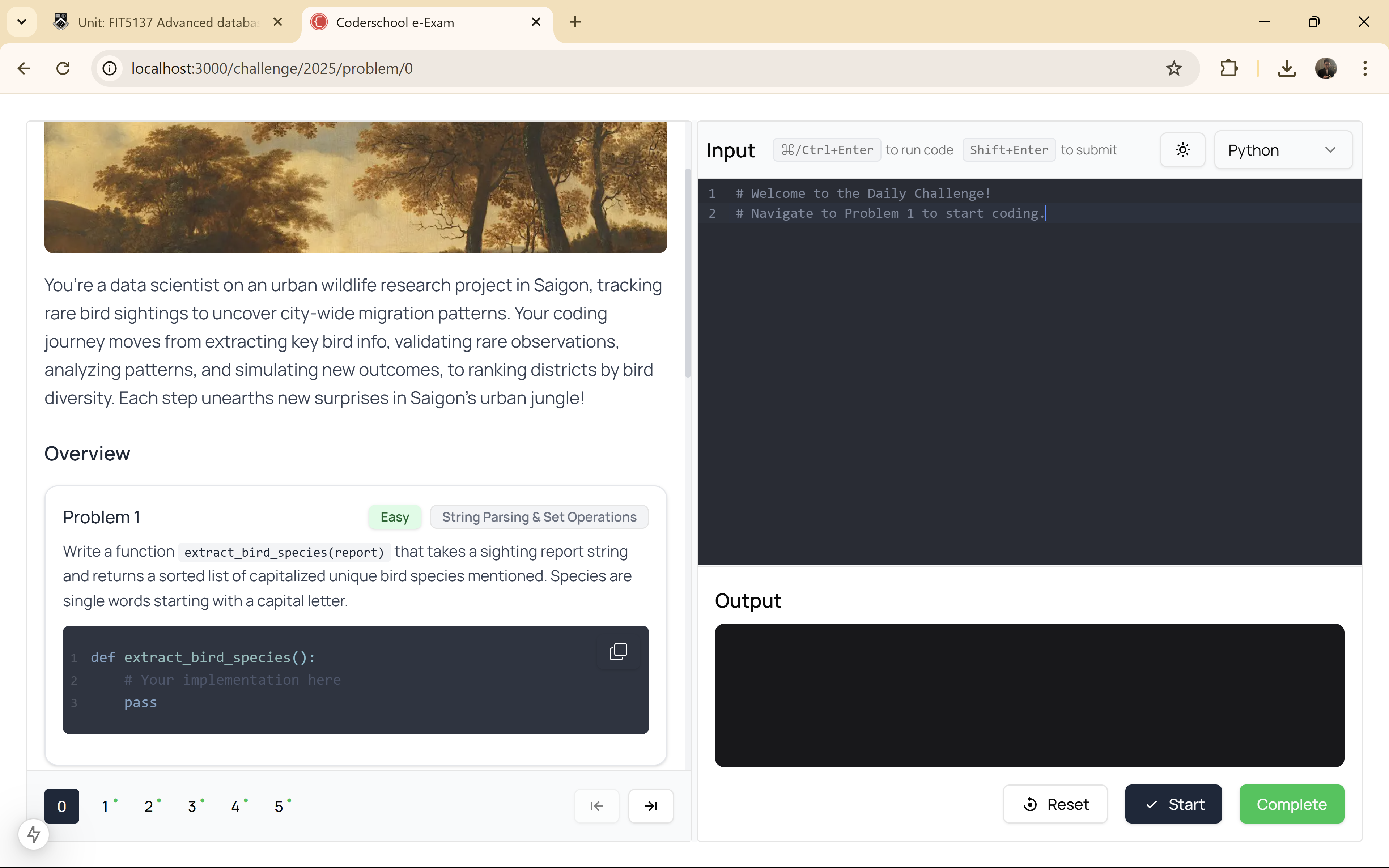Click the Ctrl+Enter shortcut hint
Viewport: 1389px width, 868px height.
(827, 150)
